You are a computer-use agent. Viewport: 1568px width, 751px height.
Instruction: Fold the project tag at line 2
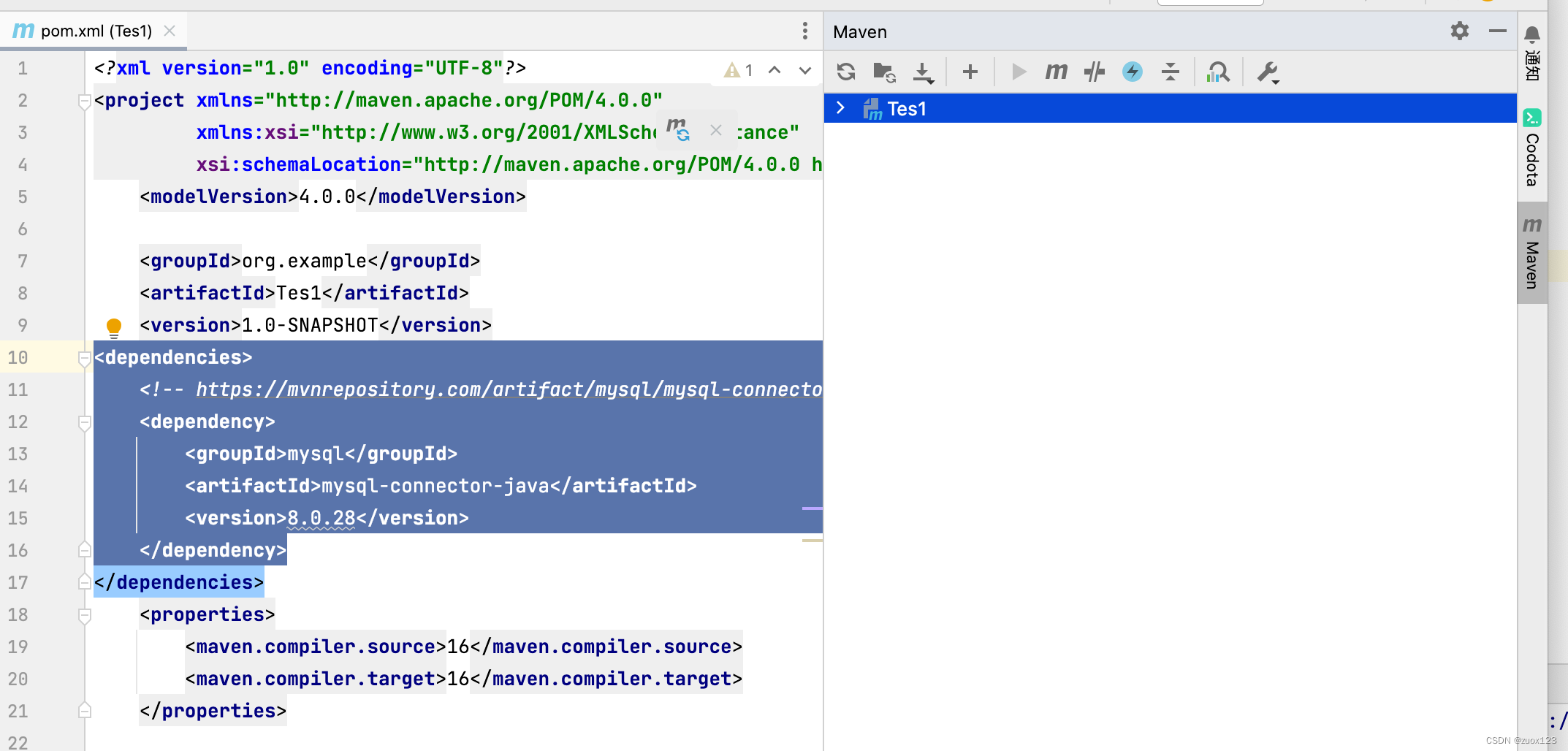coord(84,101)
